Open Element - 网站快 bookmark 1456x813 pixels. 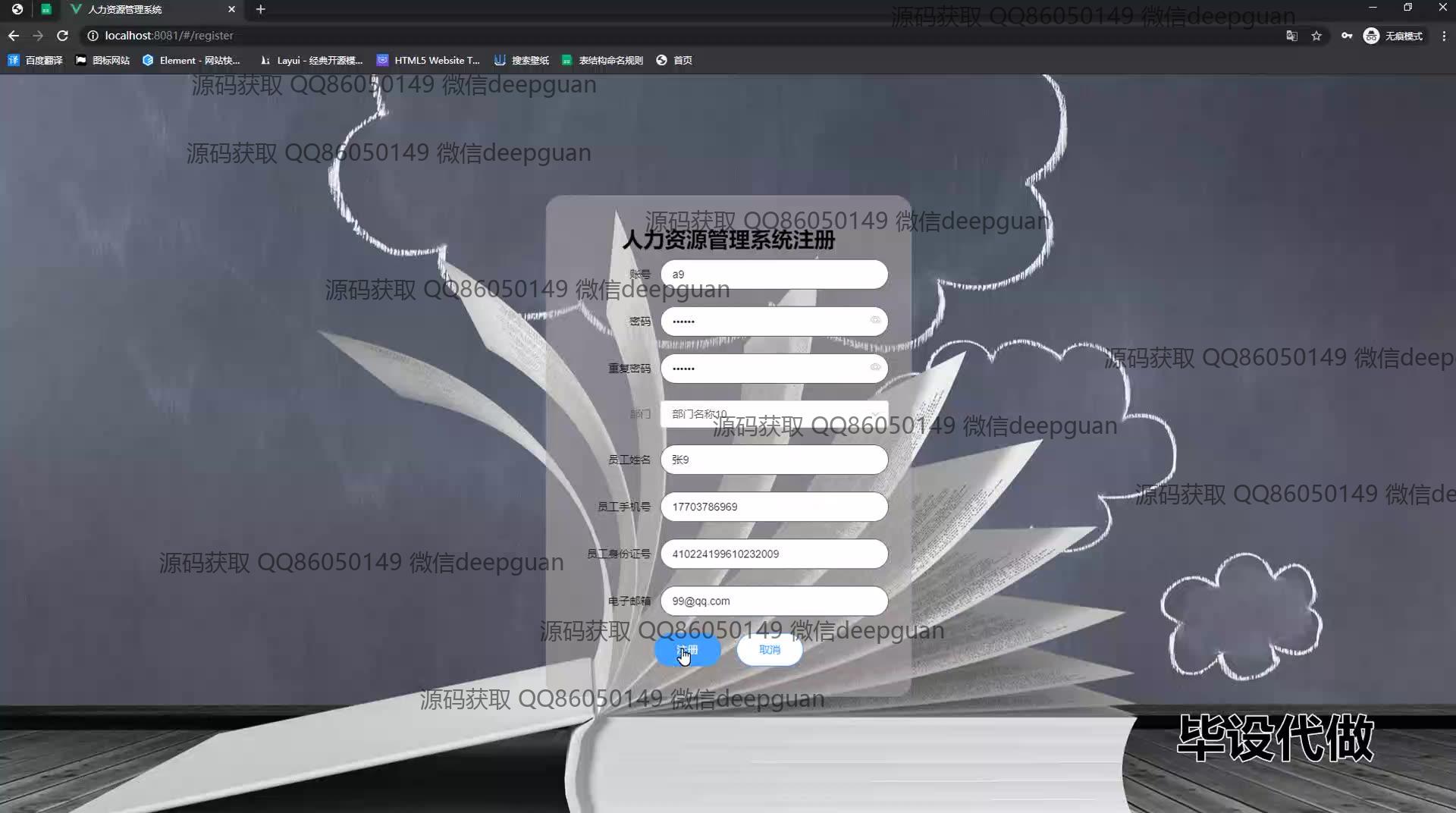coord(191,60)
